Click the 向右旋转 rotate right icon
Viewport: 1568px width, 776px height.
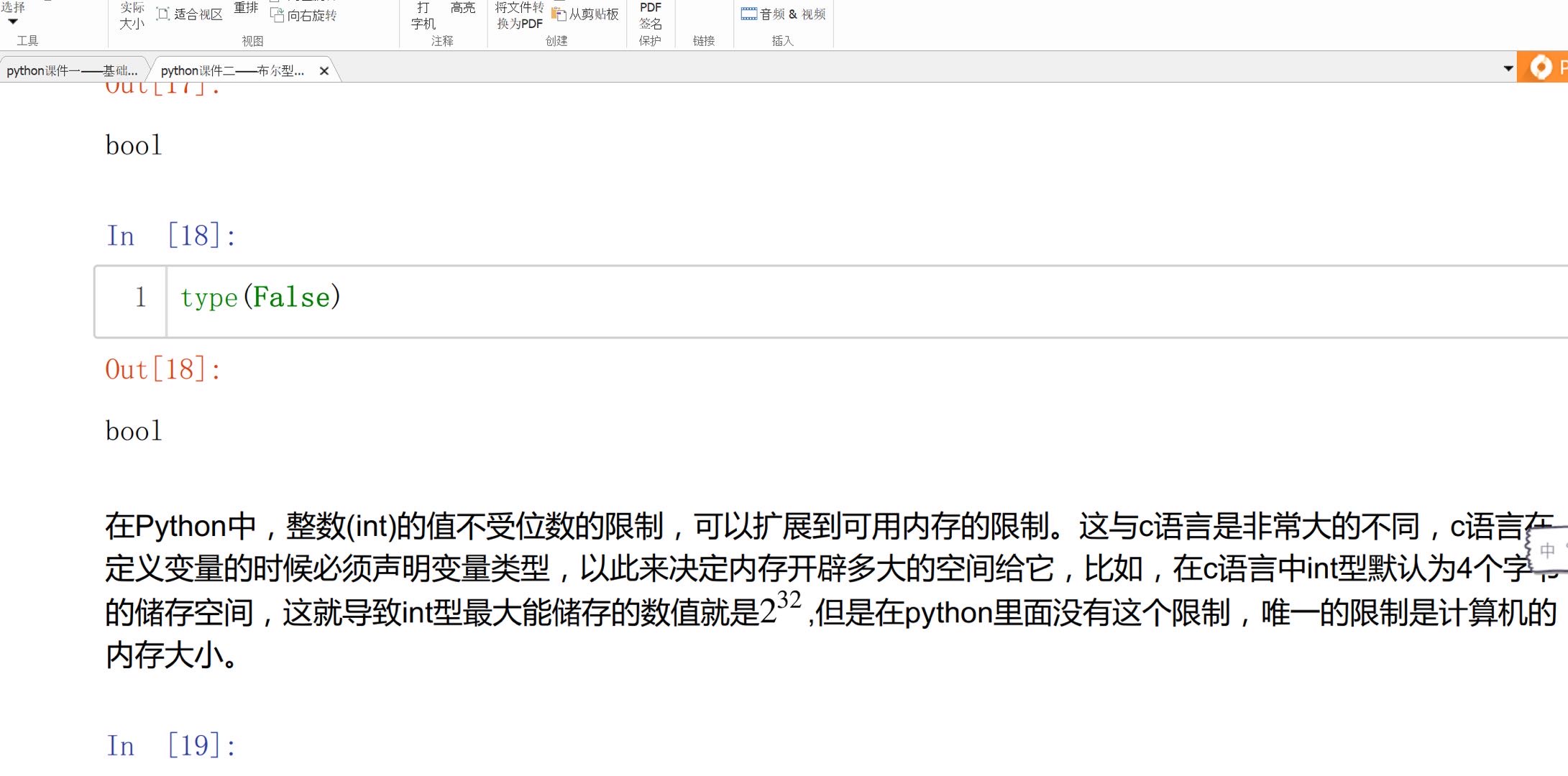pyautogui.click(x=278, y=15)
